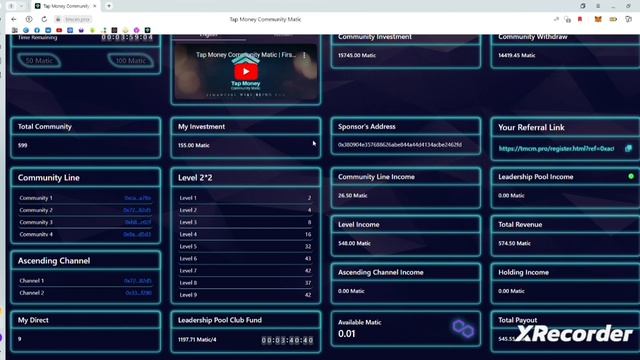Click the Polygon Matic logo icon
640x360 pixels.
[x=463, y=329]
